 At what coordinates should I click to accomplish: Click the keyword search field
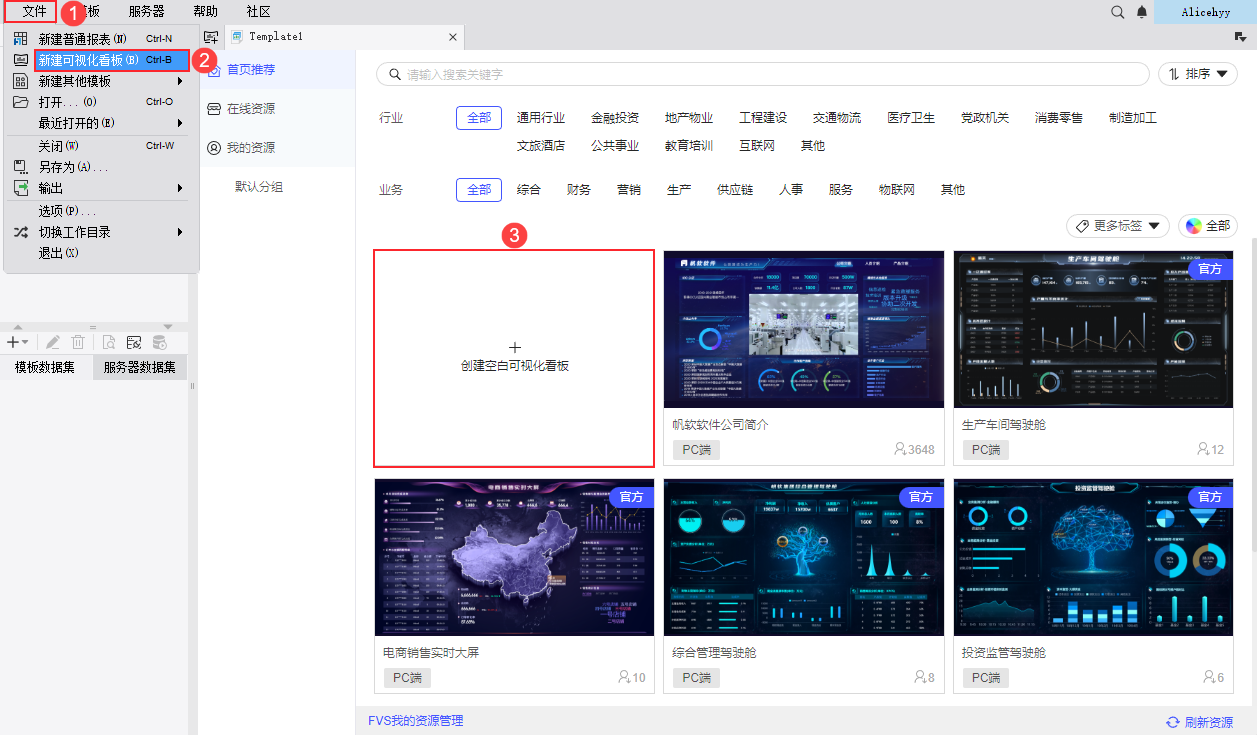coord(763,74)
